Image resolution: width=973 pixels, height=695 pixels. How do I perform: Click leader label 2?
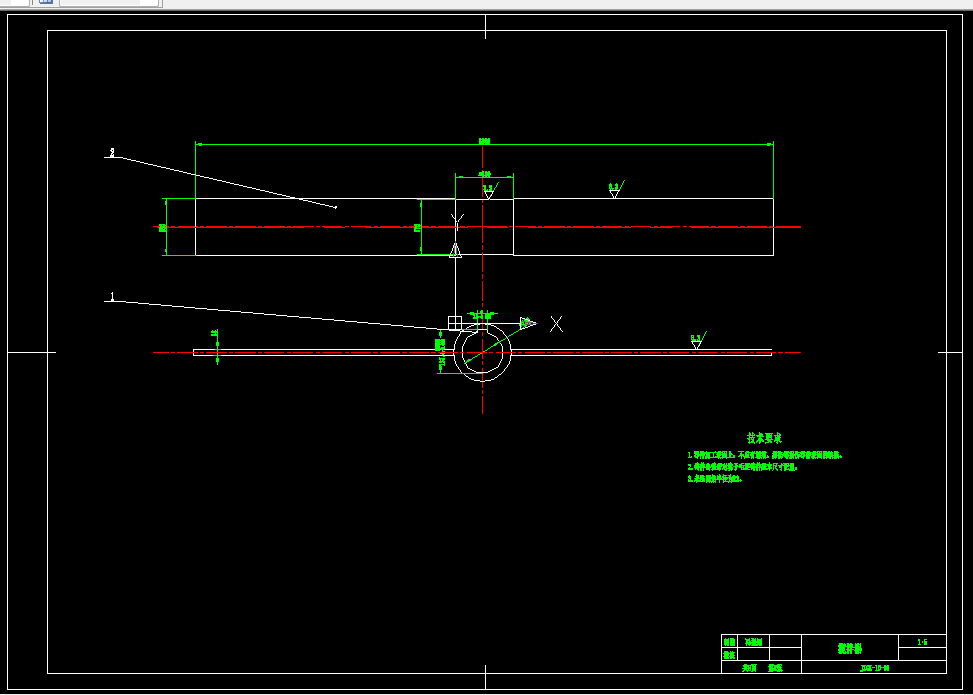pos(112,152)
